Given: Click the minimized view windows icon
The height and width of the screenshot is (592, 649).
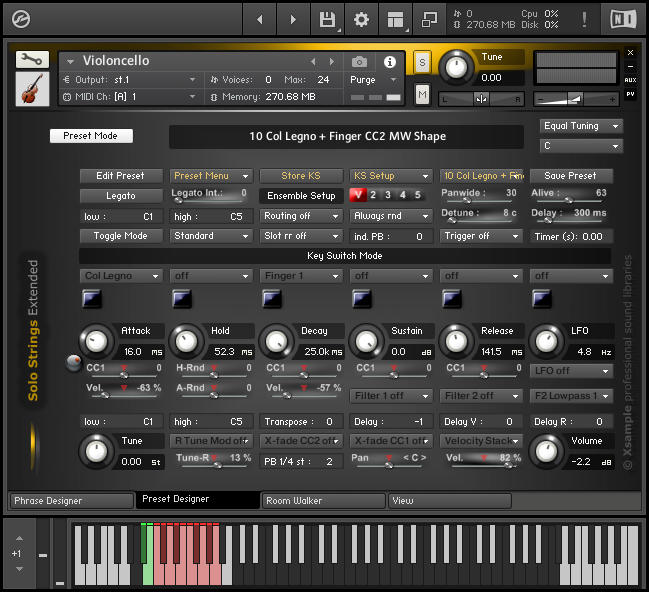Looking at the screenshot, I should (429, 19).
